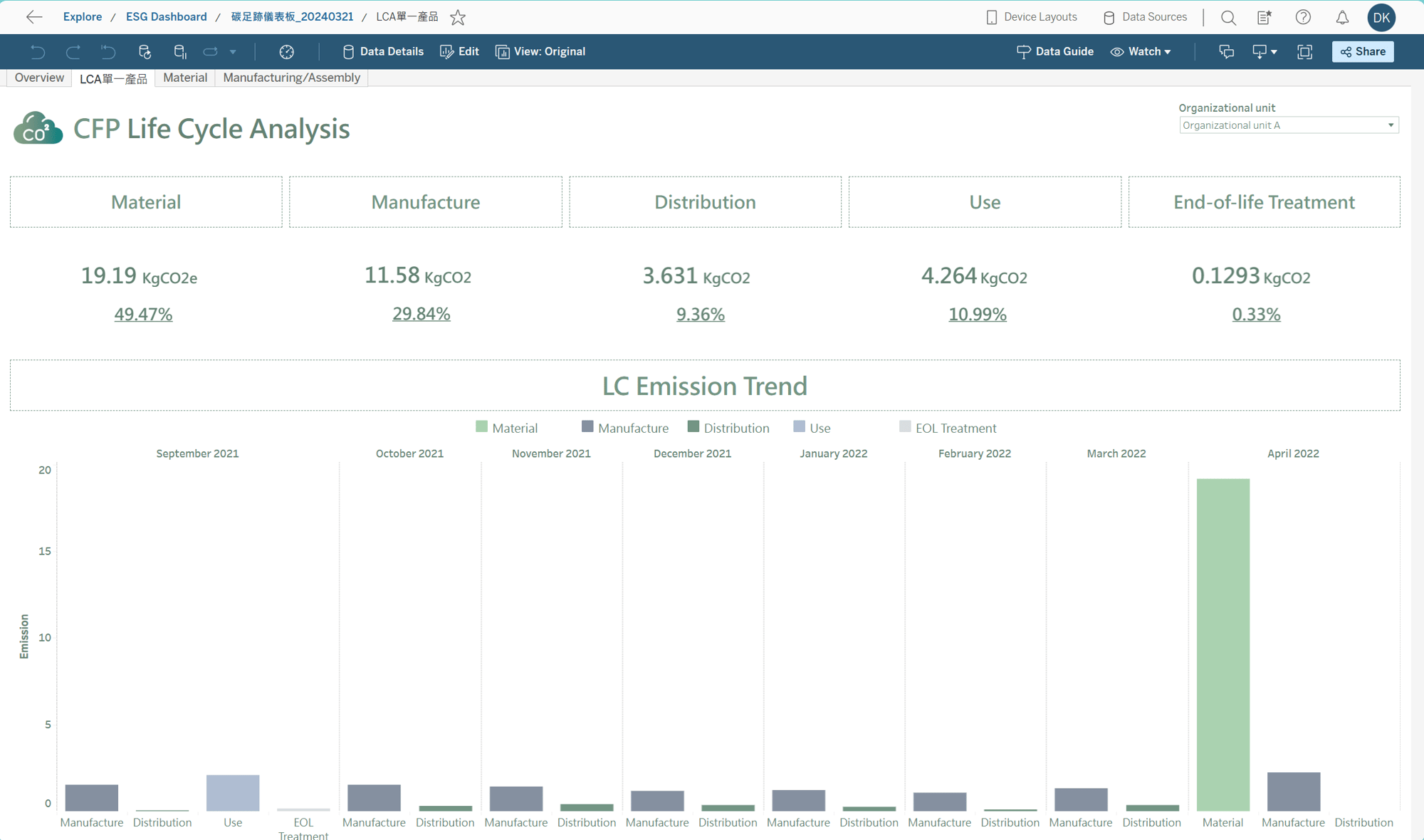
Task: Expand the download options arrow
Action: pos(1274,51)
